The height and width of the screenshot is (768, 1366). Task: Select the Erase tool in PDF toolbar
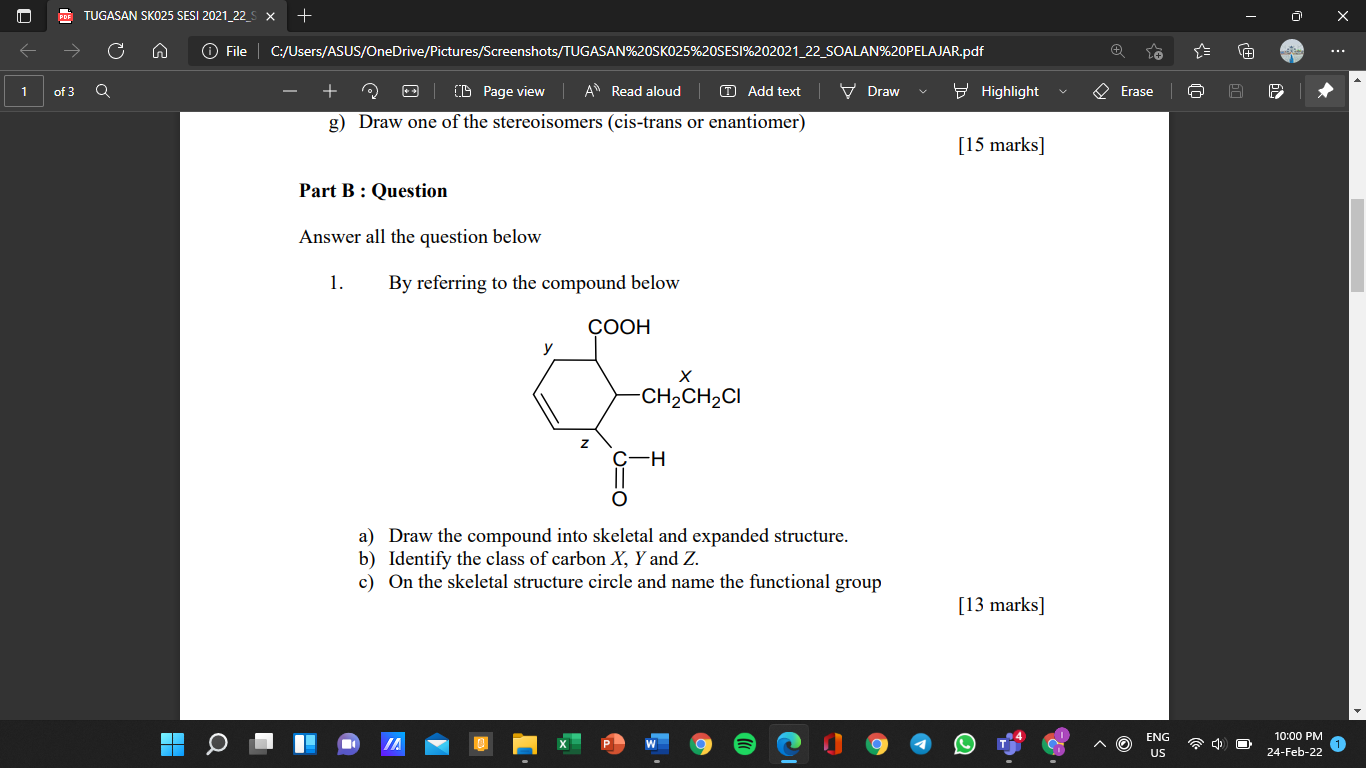click(x=1125, y=91)
